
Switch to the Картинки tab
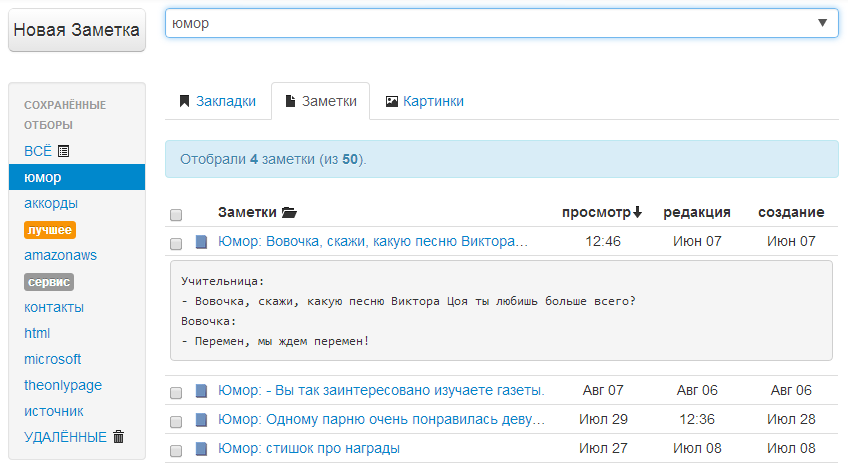pos(425,101)
